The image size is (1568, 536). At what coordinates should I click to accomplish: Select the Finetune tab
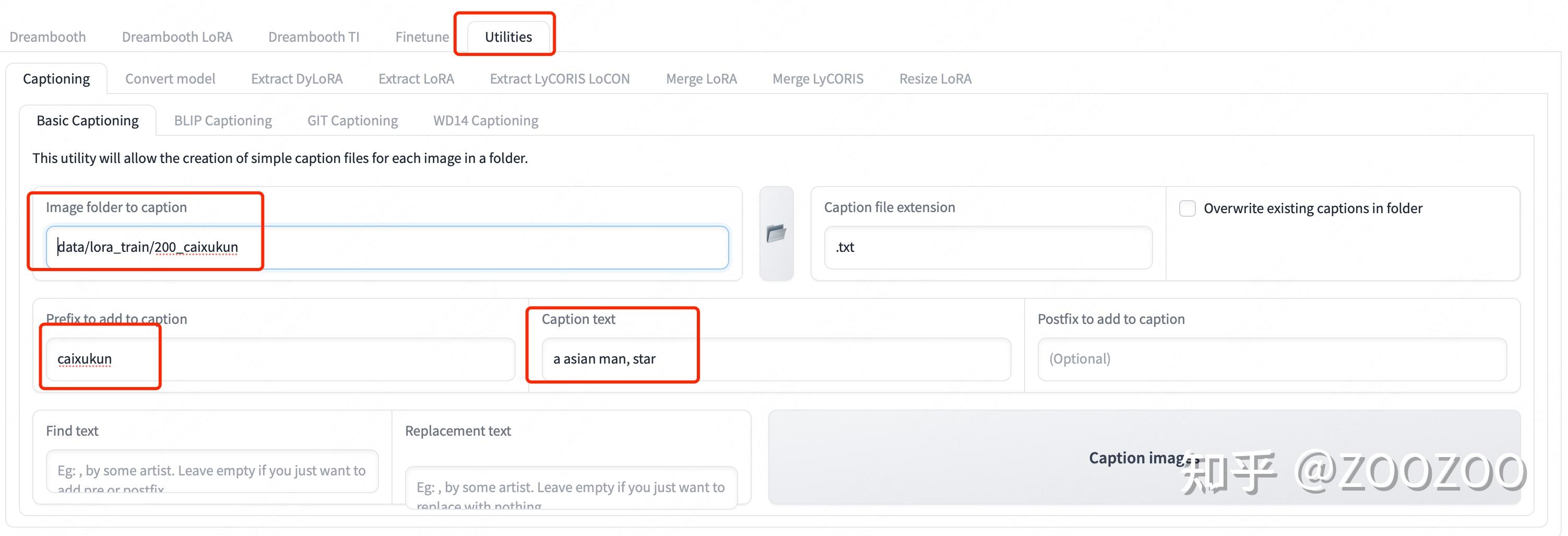(422, 37)
